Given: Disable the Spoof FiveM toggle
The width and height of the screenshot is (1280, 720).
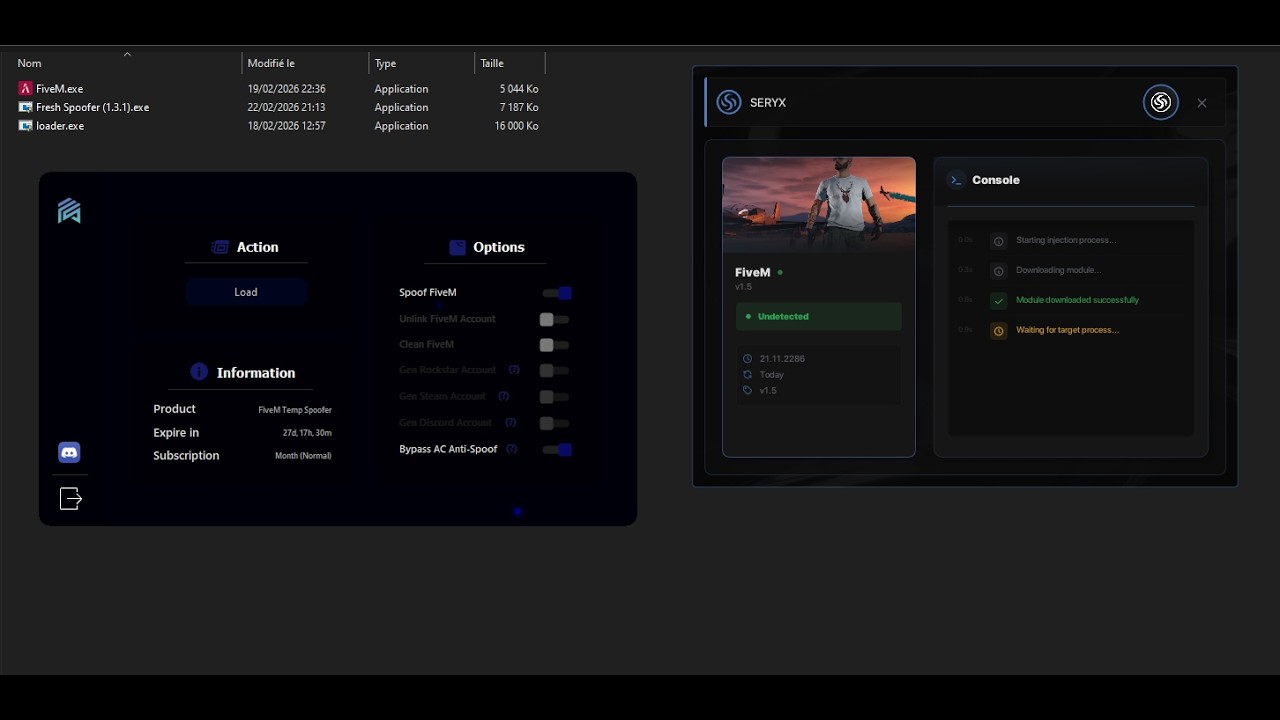Looking at the screenshot, I should point(557,293).
